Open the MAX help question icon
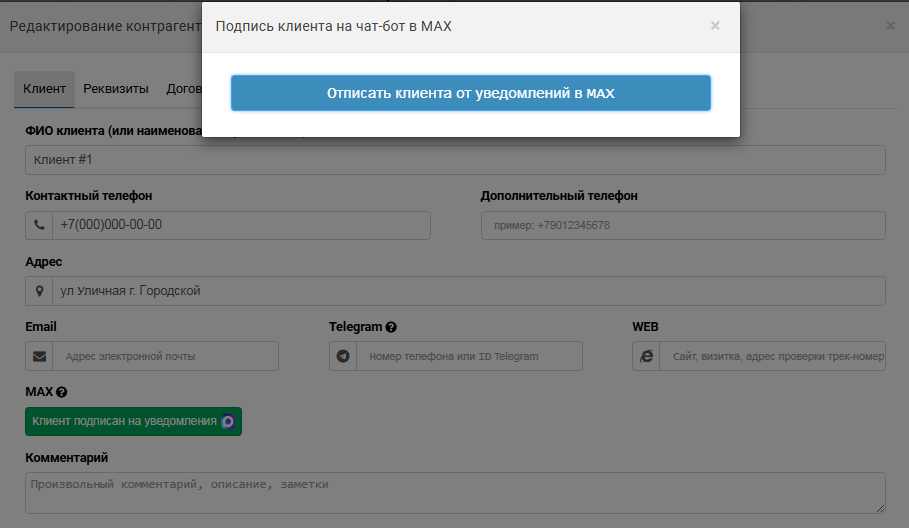909x528 pixels. pos(61,392)
